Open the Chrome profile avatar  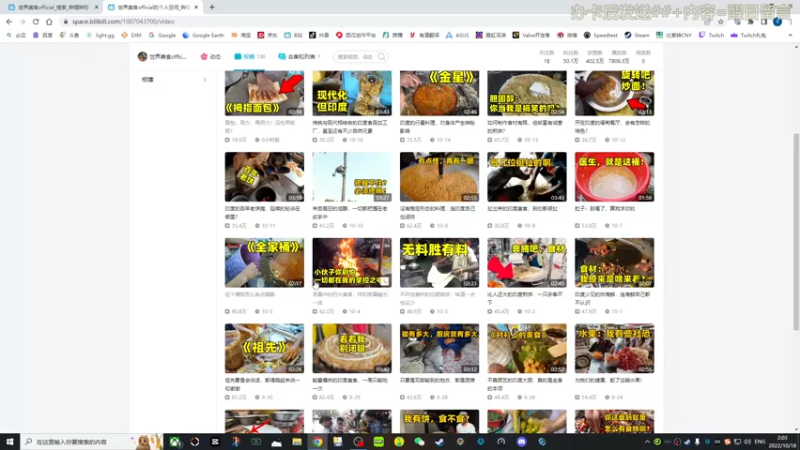[777, 22]
